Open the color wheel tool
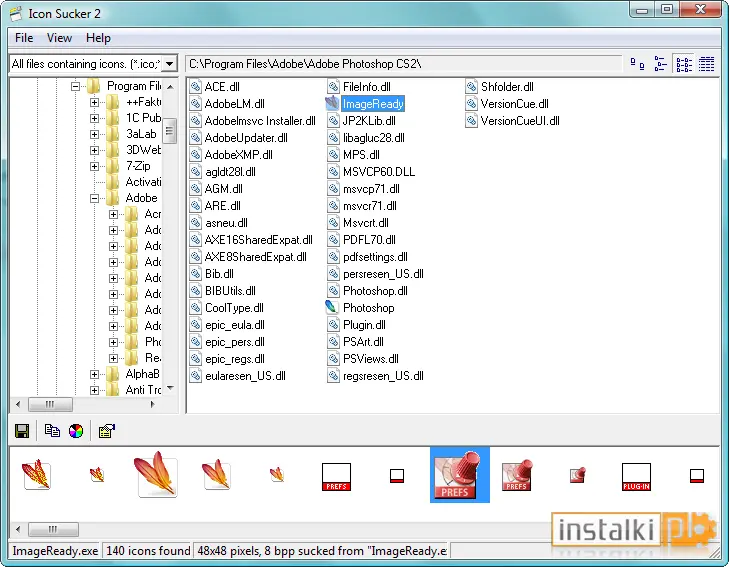 tap(76, 431)
